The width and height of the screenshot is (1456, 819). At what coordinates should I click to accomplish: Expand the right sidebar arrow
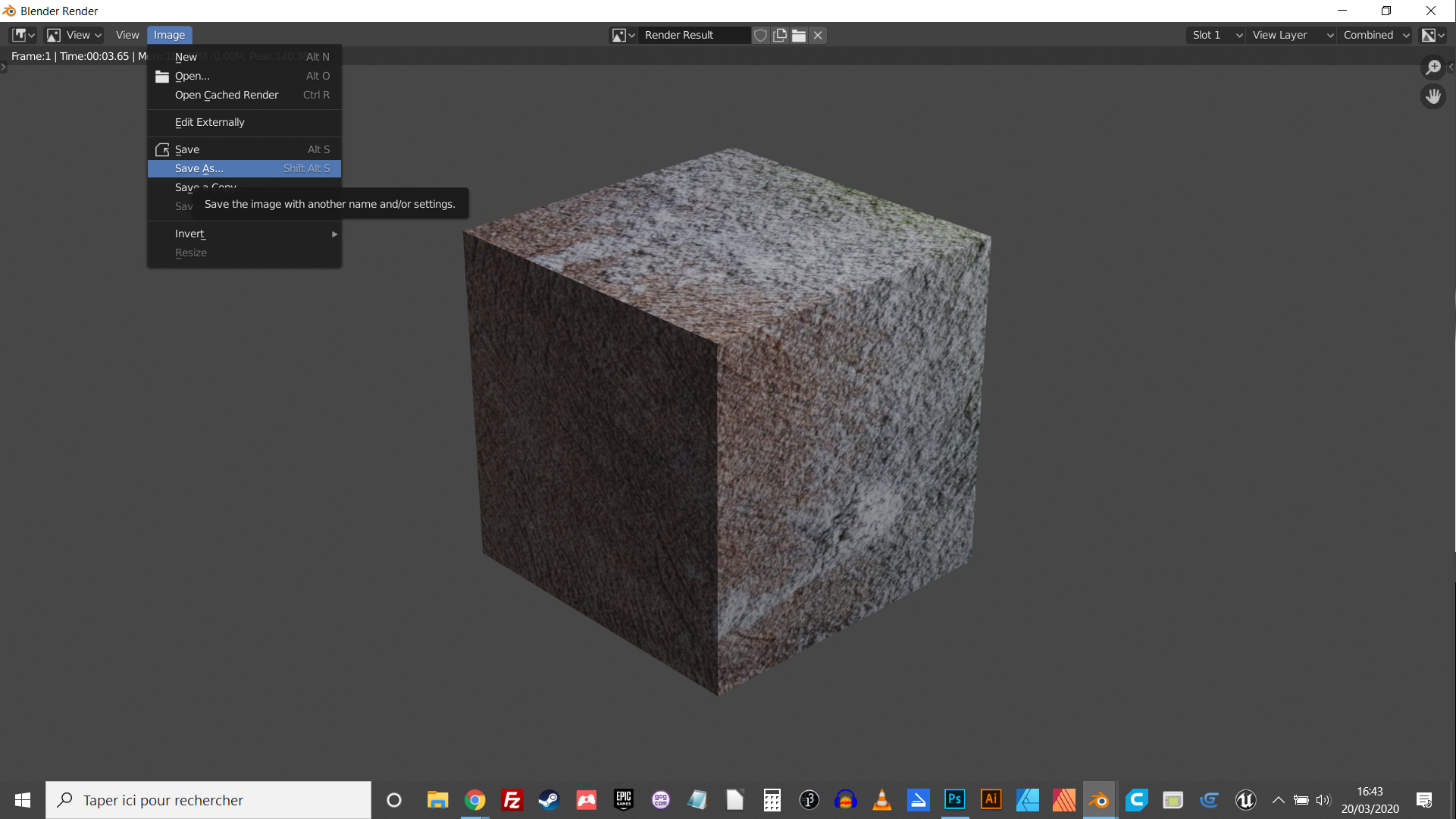(1451, 67)
